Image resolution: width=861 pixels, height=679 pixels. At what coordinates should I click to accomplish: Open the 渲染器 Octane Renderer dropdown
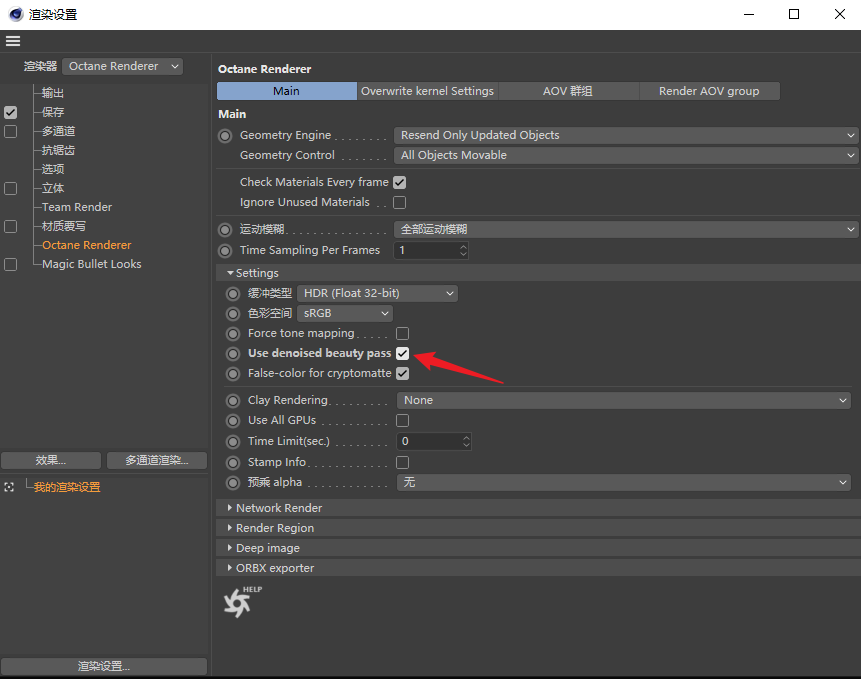pyautogui.click(x=122, y=66)
